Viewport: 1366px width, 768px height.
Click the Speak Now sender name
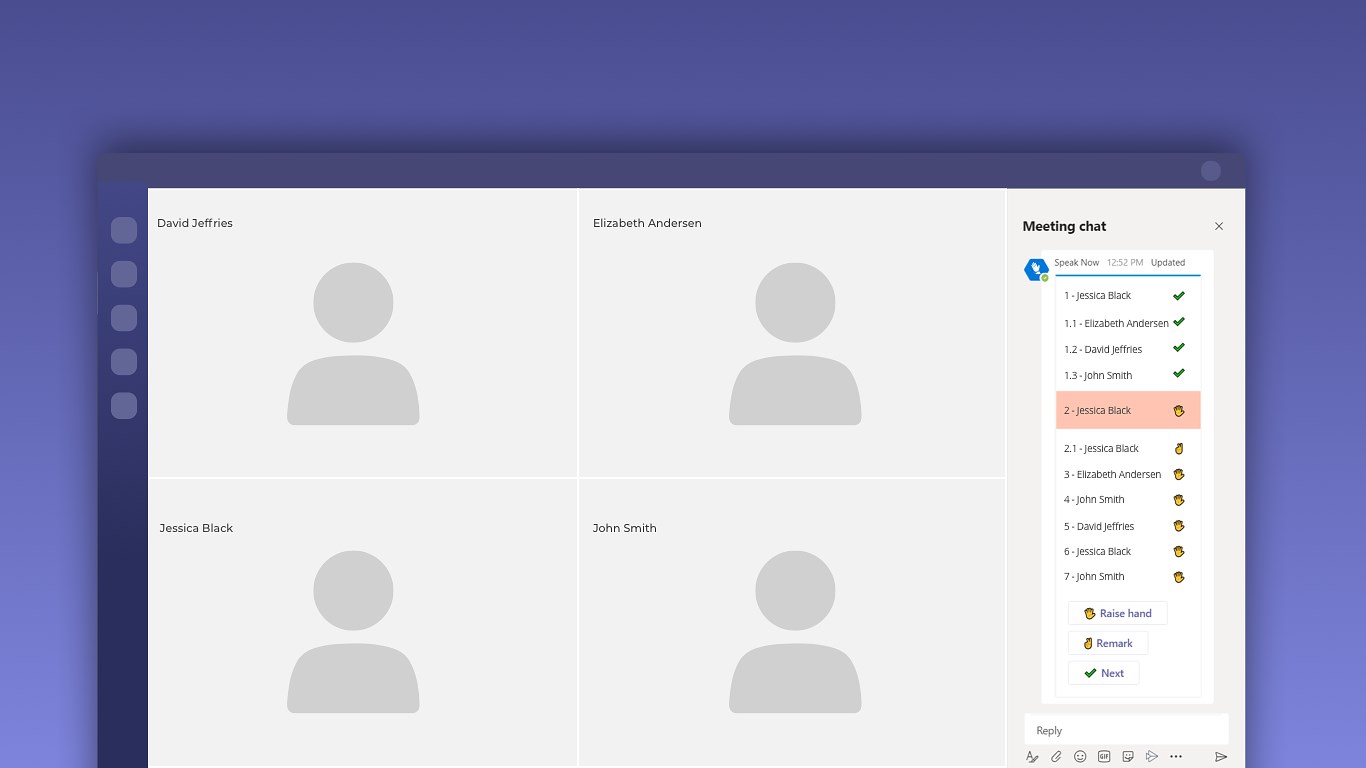[x=1076, y=263]
